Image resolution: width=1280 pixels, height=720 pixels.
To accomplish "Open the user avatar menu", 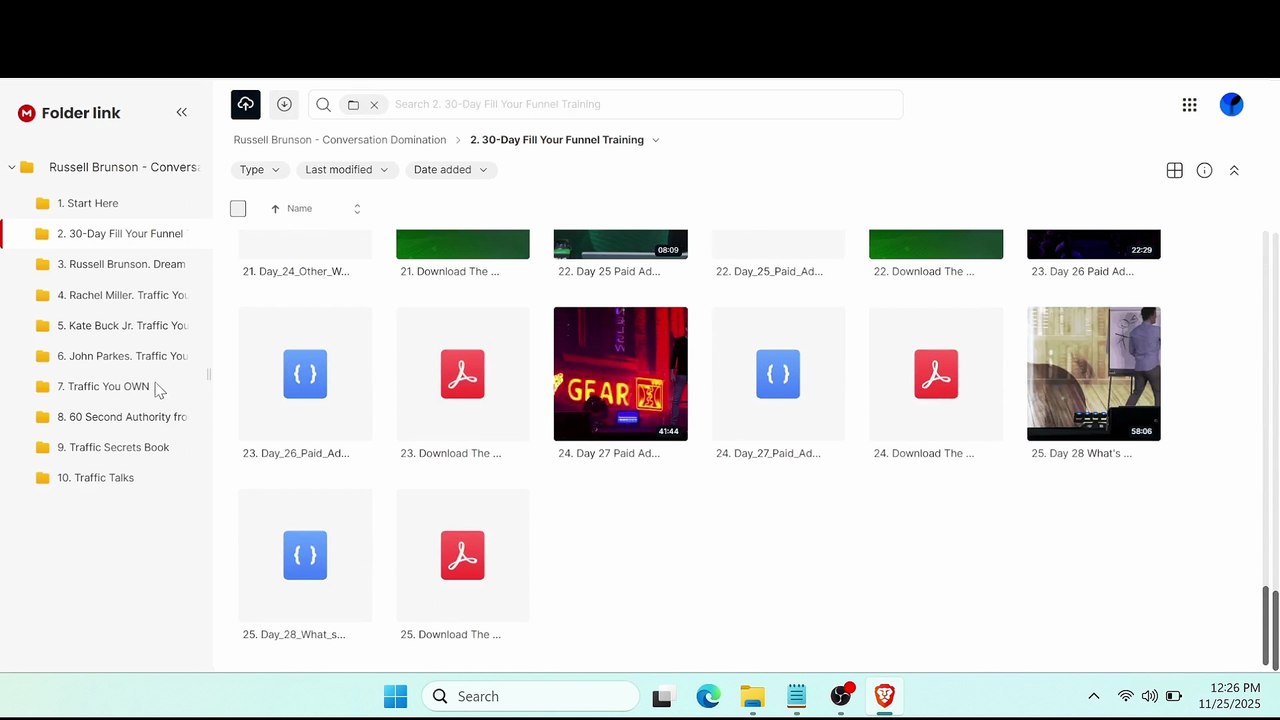I will tap(1231, 104).
